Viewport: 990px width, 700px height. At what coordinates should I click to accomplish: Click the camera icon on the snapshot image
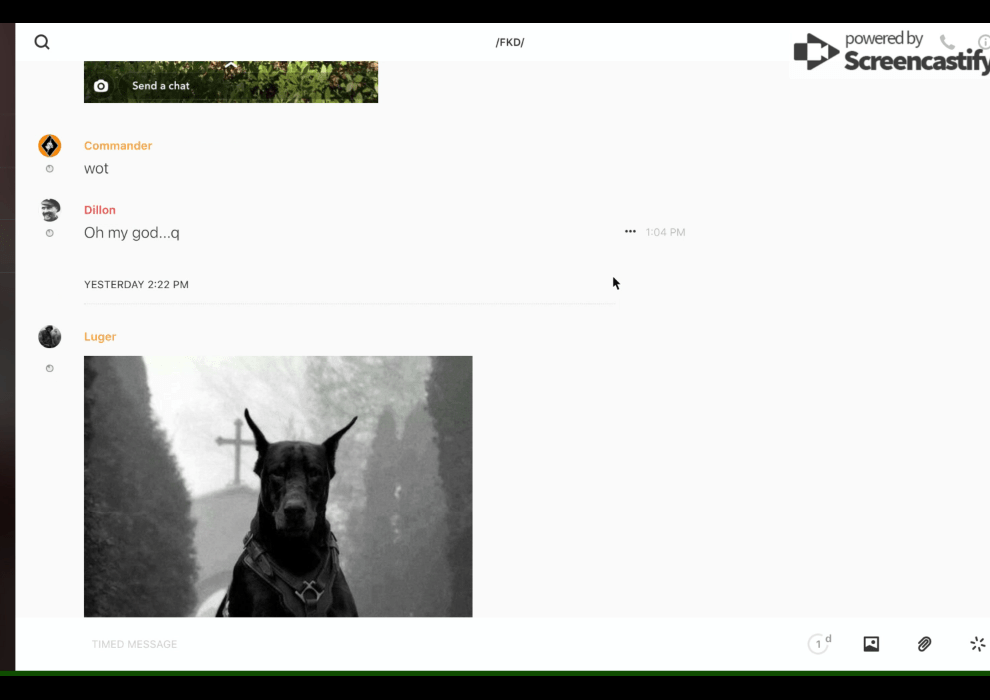101,86
